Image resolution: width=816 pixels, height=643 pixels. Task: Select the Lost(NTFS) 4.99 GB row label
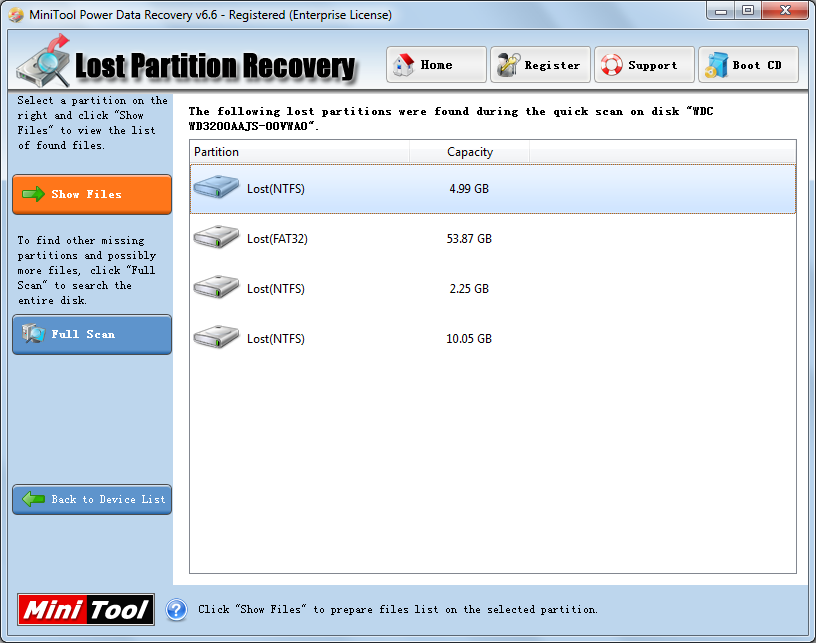coord(276,189)
